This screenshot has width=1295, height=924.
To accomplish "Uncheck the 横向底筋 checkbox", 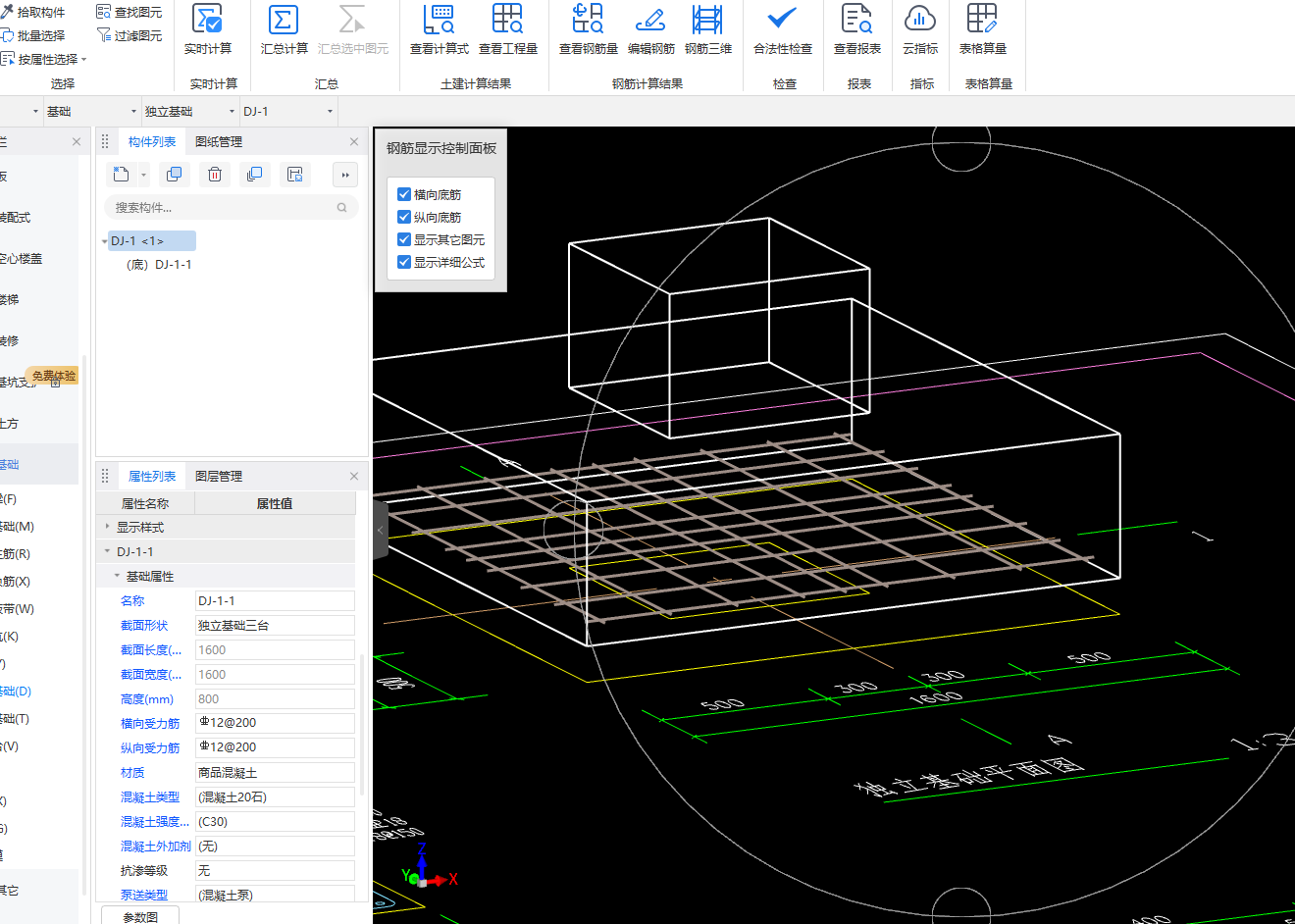I will [x=404, y=194].
